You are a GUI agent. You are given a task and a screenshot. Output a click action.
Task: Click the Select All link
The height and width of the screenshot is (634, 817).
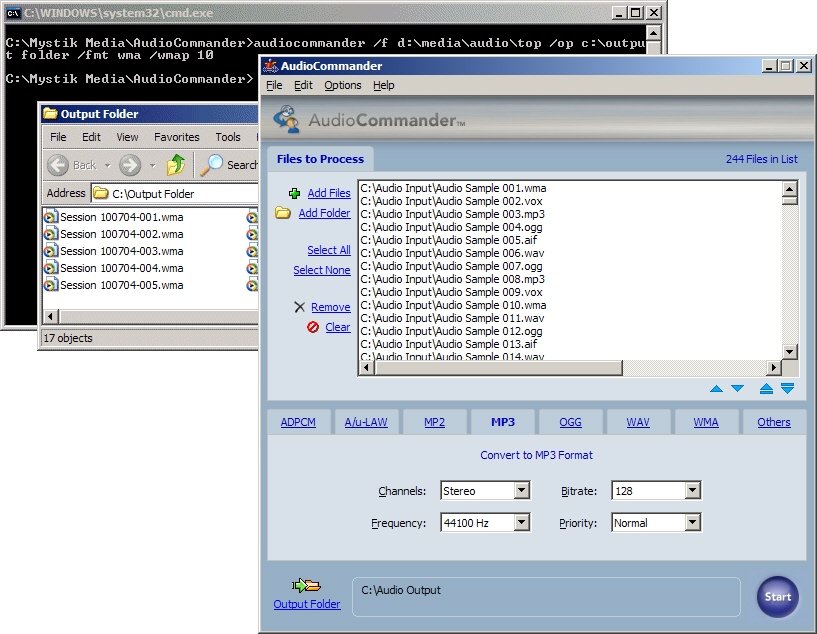328,250
